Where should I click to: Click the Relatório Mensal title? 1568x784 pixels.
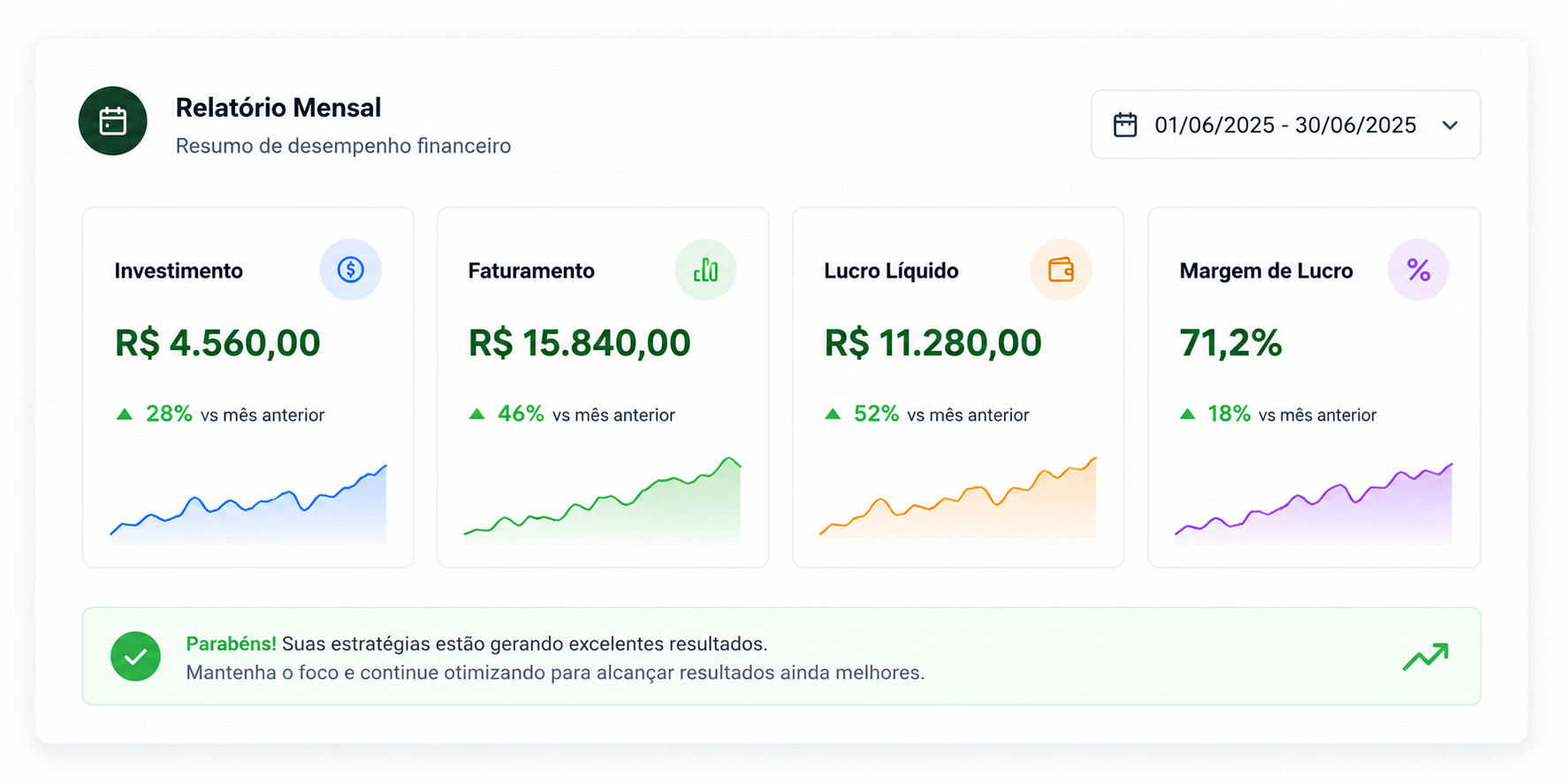pos(278,108)
